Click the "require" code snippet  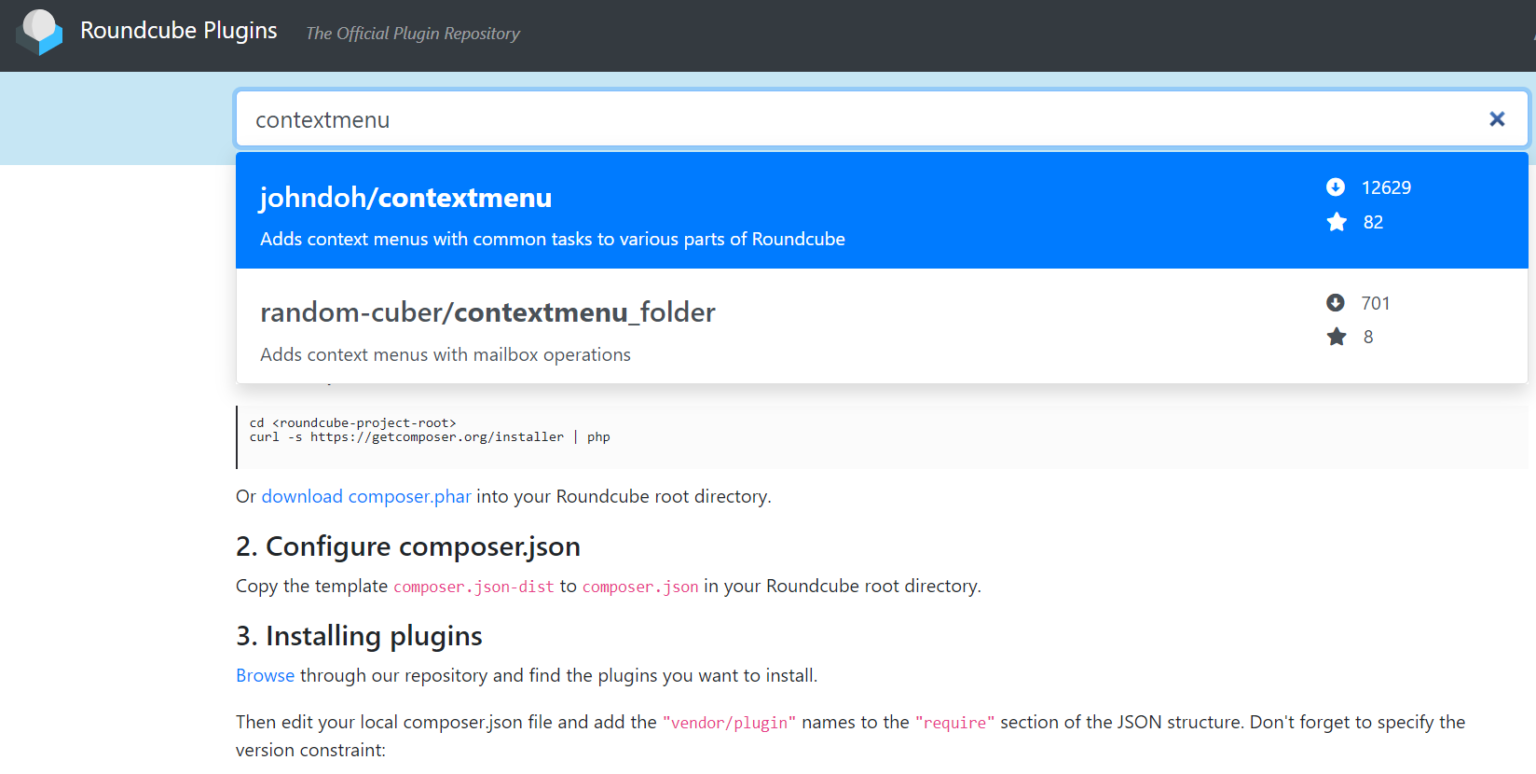(x=955, y=723)
